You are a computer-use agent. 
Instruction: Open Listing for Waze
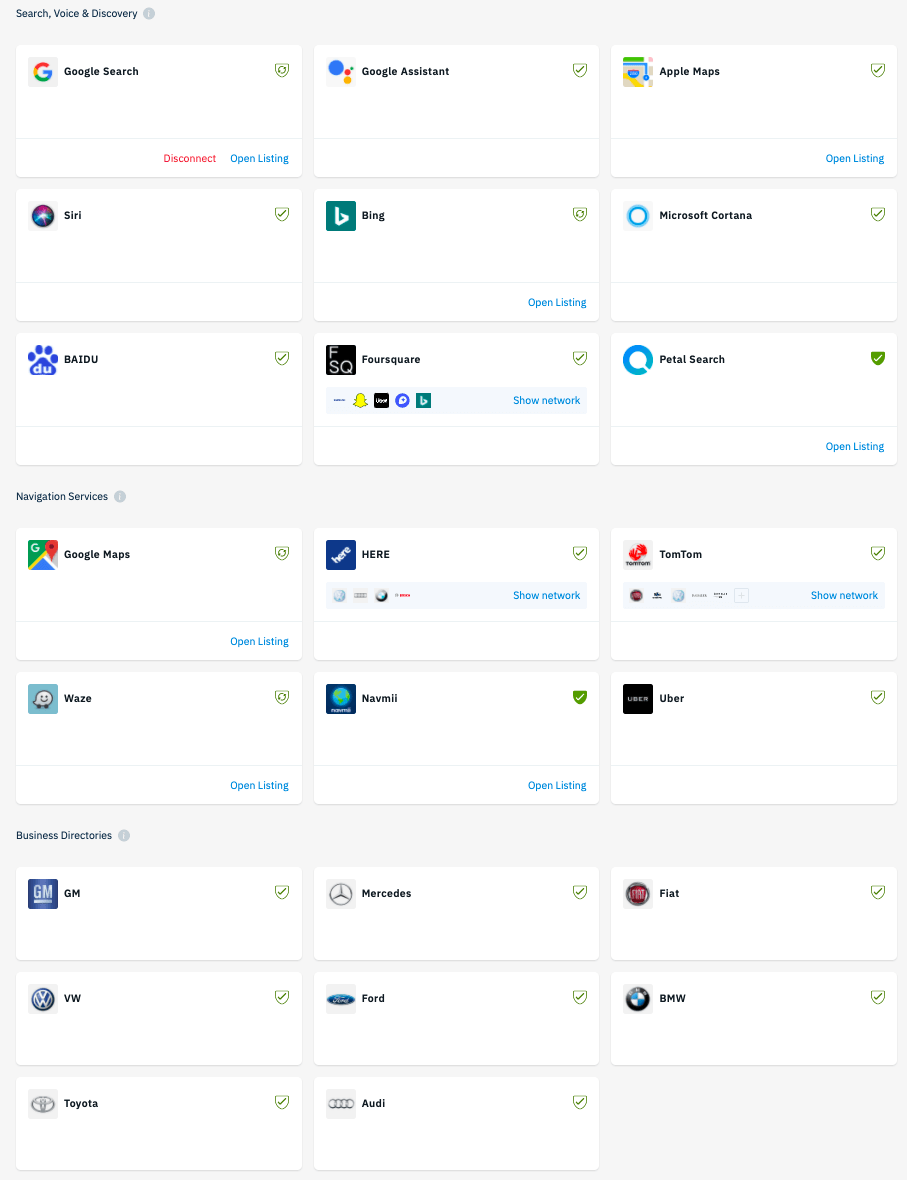260,786
